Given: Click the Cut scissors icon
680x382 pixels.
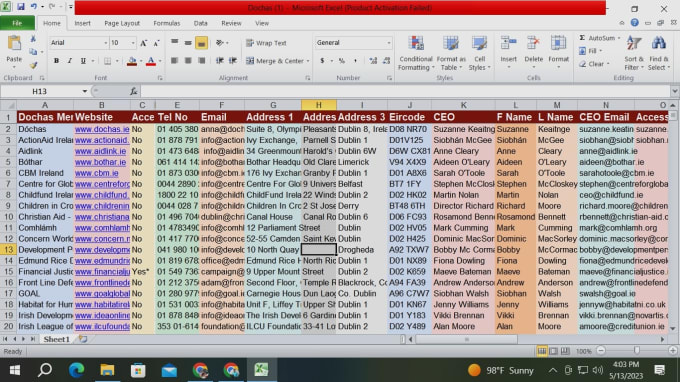Looking at the screenshot, I should 33,39.
